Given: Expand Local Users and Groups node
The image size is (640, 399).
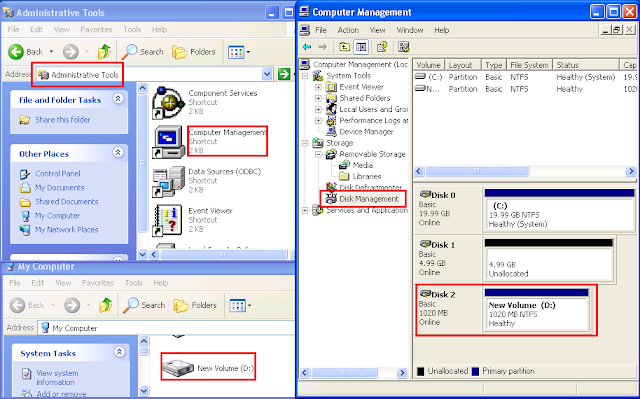Looking at the screenshot, I should 318,109.
